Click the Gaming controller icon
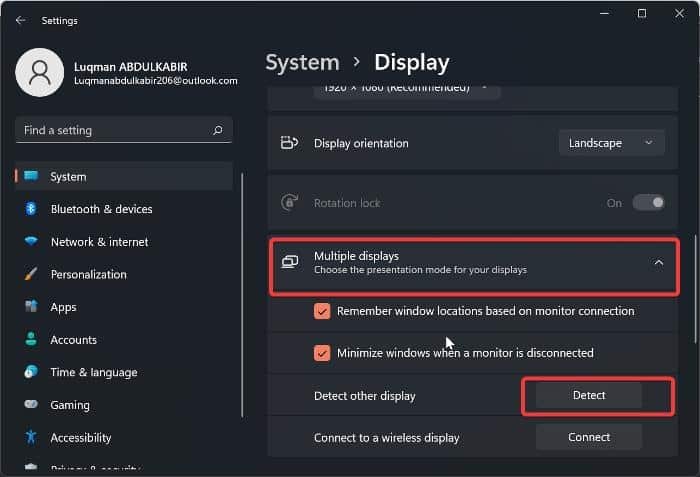This screenshot has width=700, height=477. click(31, 404)
